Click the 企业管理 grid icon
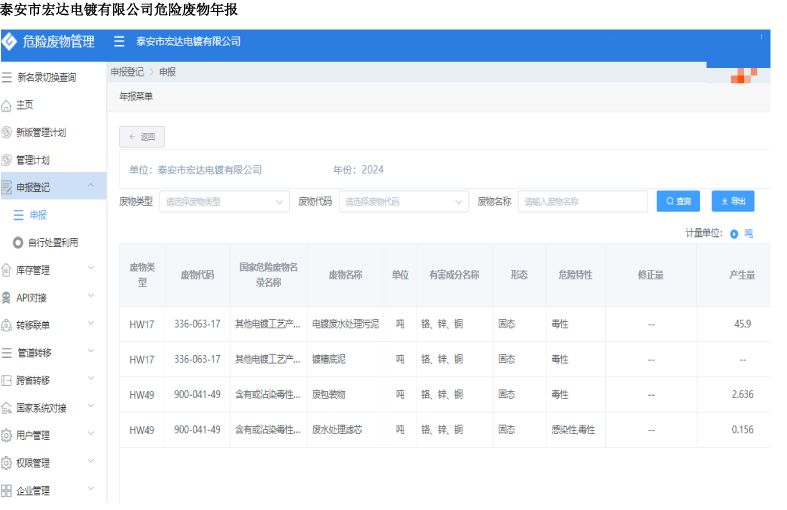787x510 pixels. tap(7, 491)
